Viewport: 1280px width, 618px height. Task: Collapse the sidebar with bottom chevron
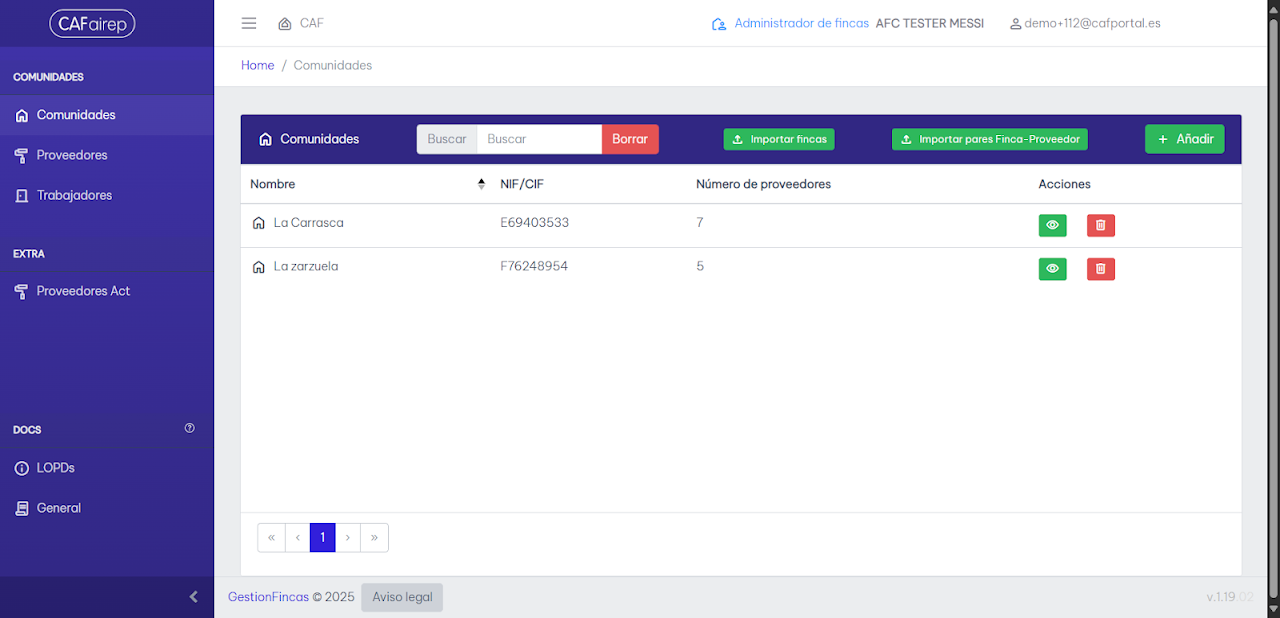(194, 597)
